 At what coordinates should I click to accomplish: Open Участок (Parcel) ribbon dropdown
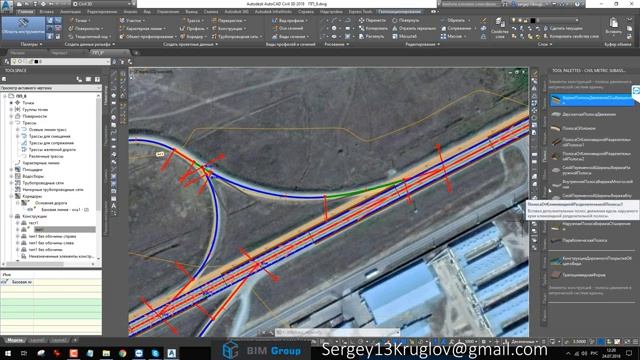coord(132,20)
